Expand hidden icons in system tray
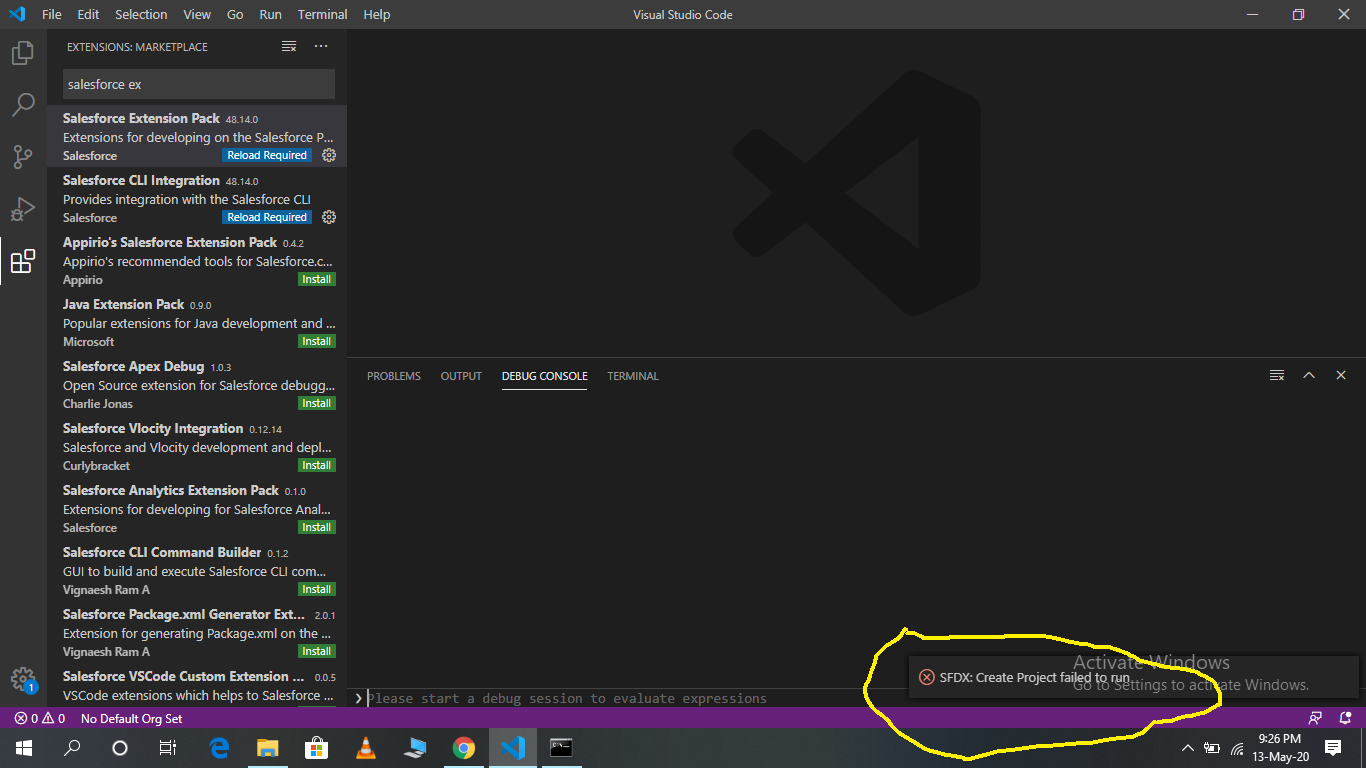Viewport: 1366px width, 768px height. [1186, 747]
